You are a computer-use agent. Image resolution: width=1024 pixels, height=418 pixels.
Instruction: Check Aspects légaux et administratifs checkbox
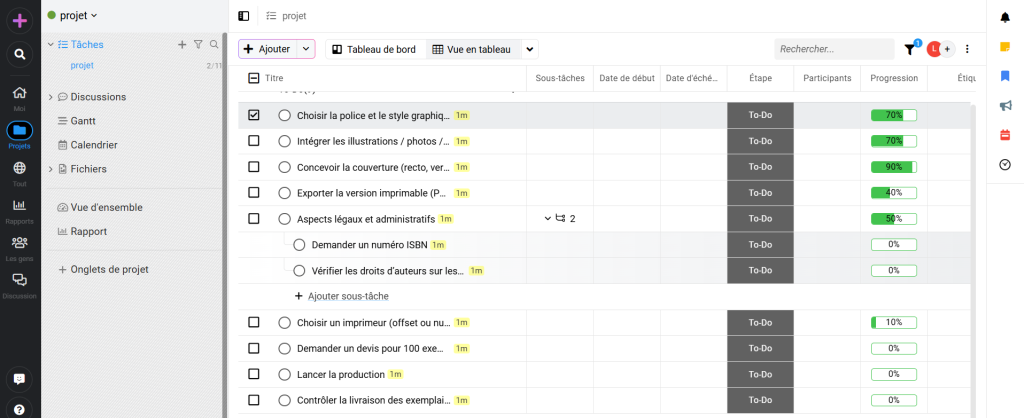[x=254, y=218]
